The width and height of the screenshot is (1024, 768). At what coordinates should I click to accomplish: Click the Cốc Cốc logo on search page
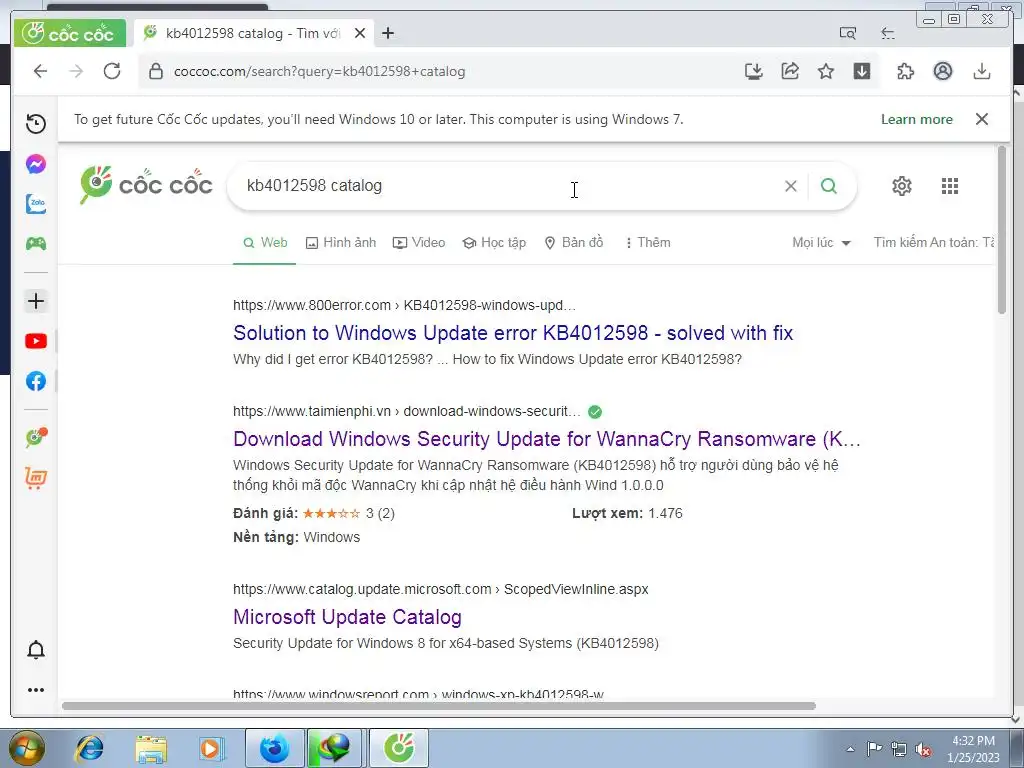point(146,185)
